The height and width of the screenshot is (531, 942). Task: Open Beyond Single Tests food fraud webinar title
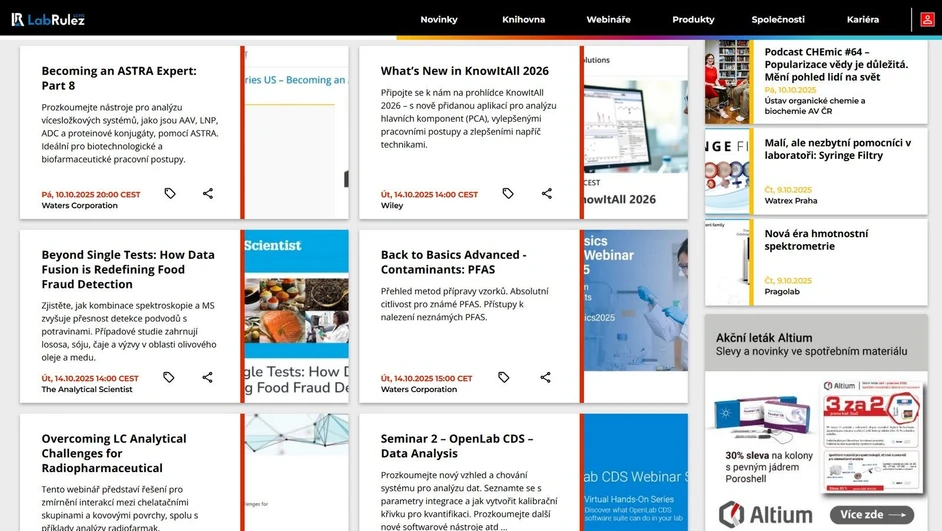point(128,269)
